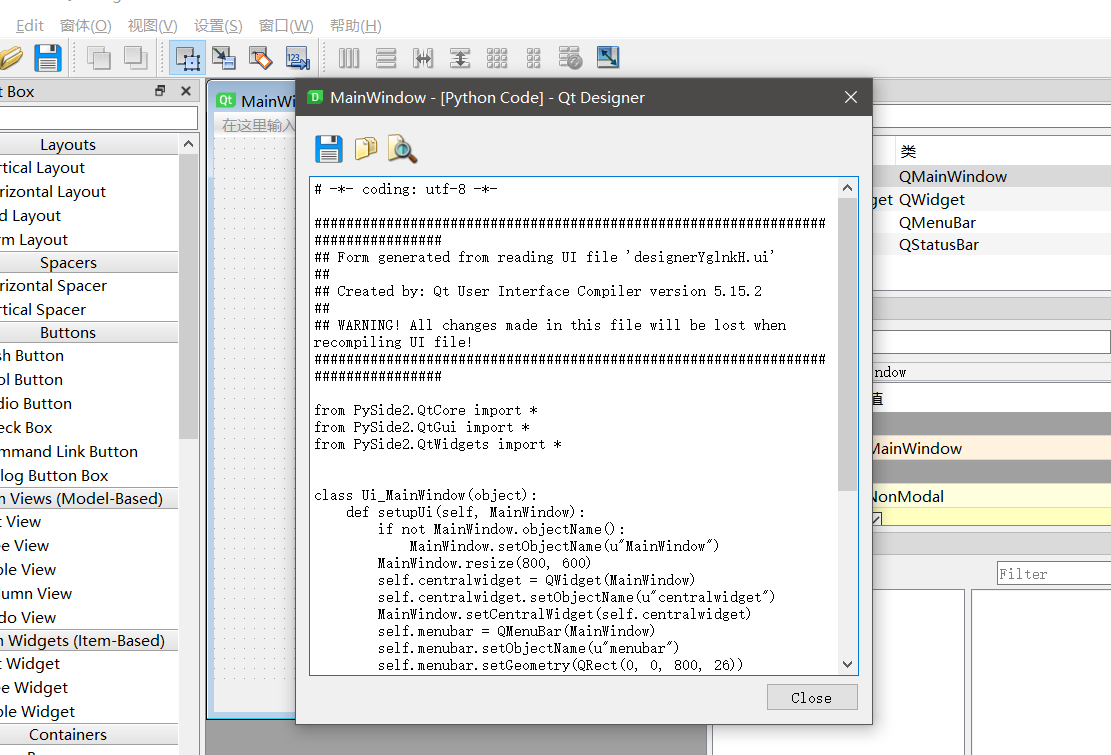Select the QWidget row in Object Inspector
Viewport: 1111px width, 755px height.
click(x=991, y=200)
